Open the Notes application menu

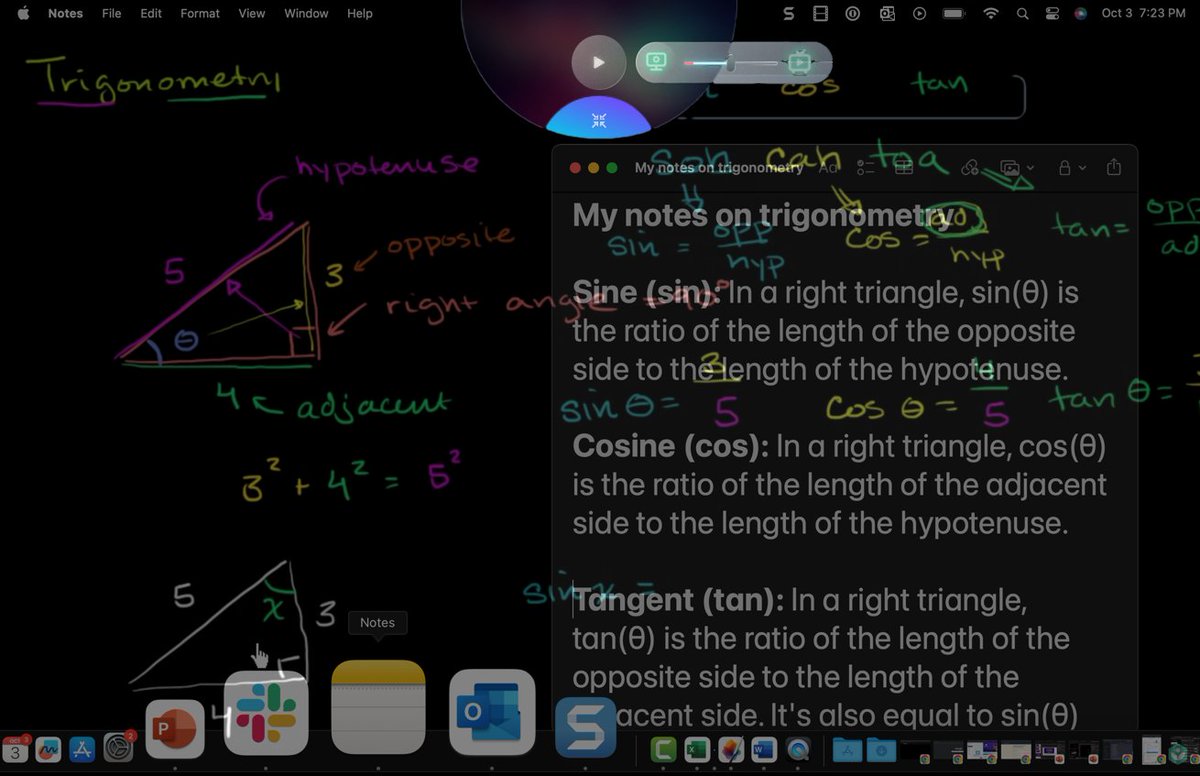65,13
